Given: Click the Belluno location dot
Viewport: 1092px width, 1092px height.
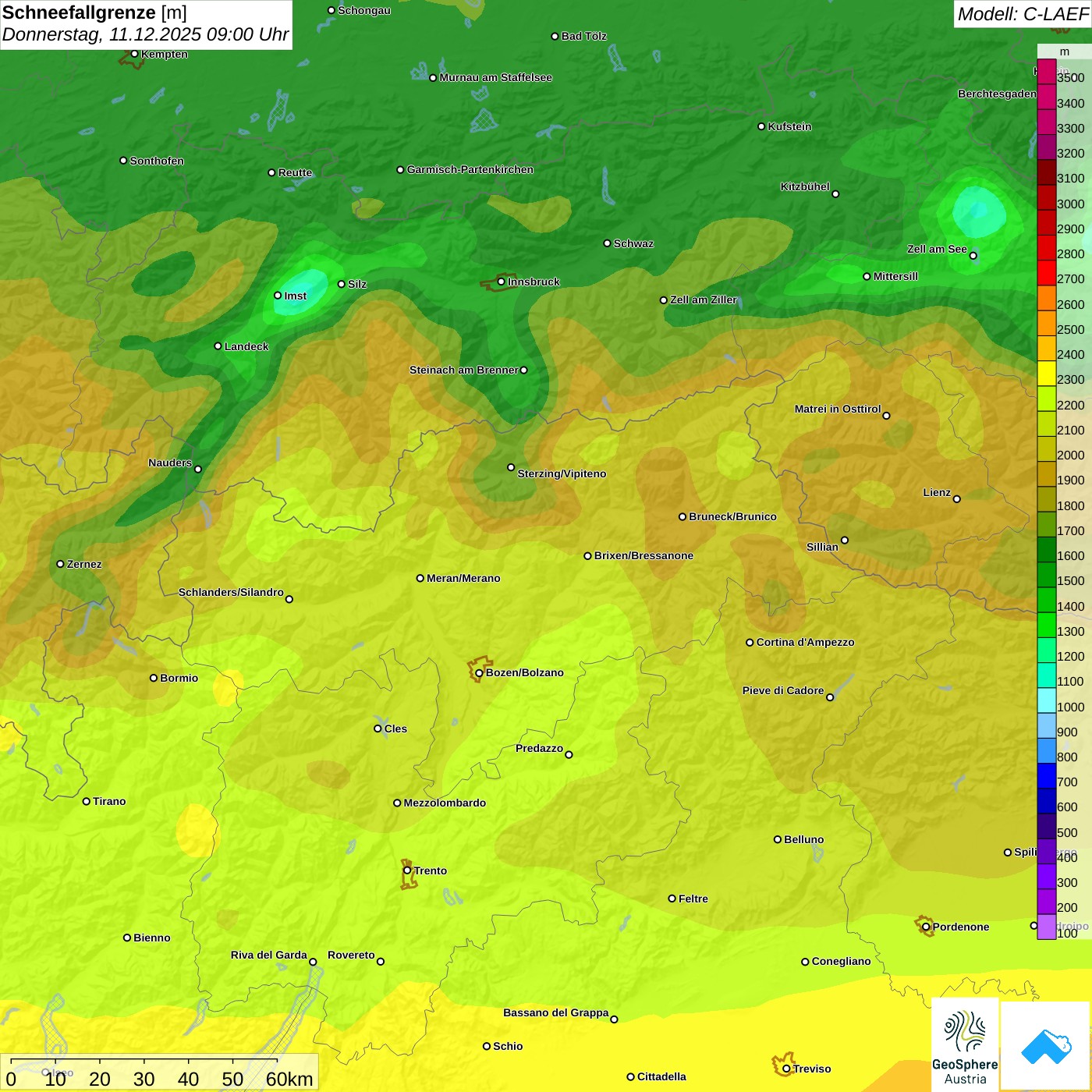Looking at the screenshot, I should click(777, 839).
